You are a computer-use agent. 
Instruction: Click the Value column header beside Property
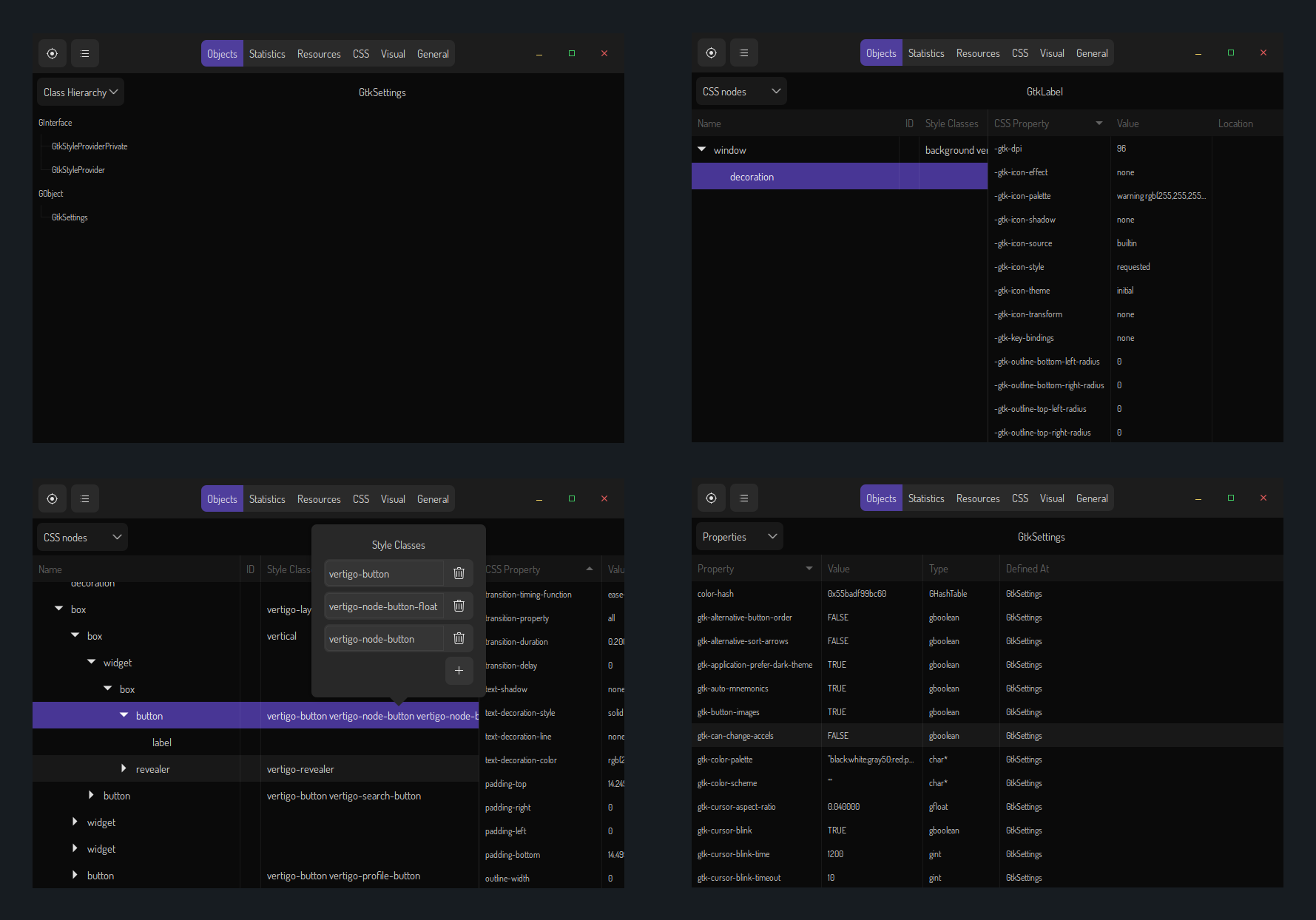(x=839, y=569)
